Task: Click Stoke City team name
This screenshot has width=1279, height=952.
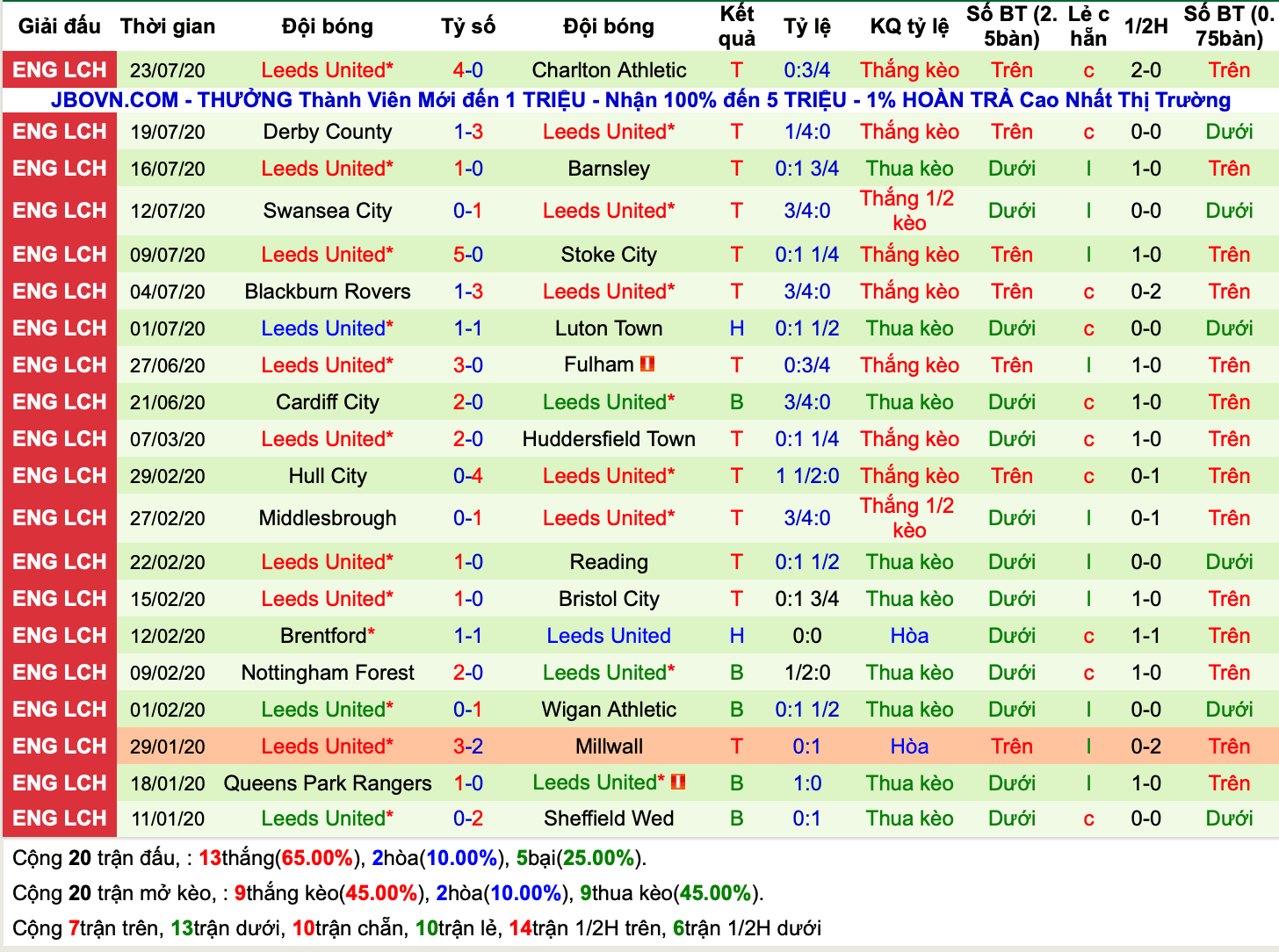Action: click(x=609, y=255)
